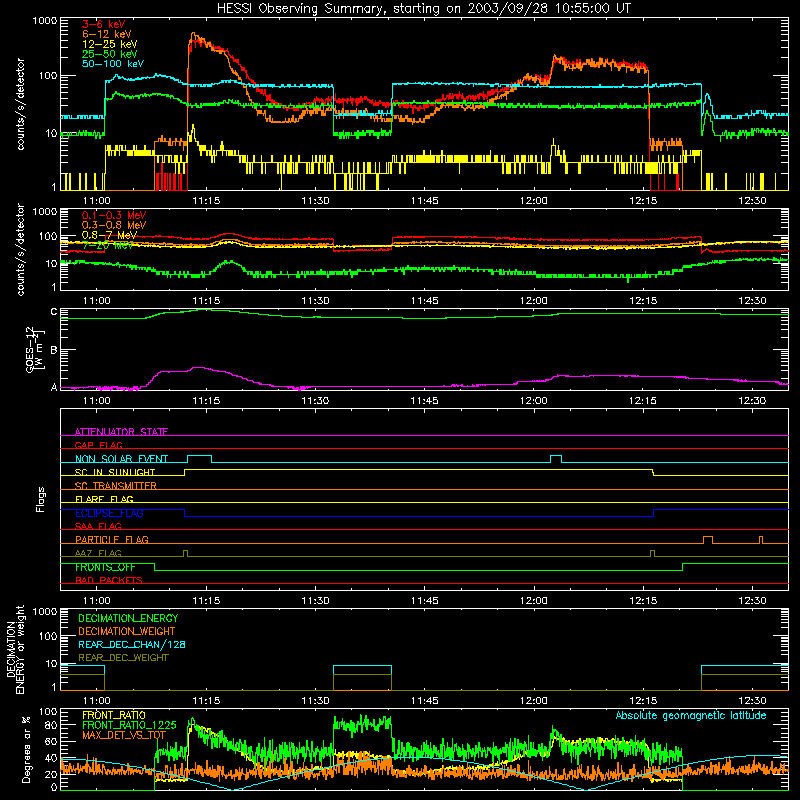Click the 0.3-0.8 MeV legend label
Image resolution: width=800 pixels, height=800 pixels.
pos(113,225)
